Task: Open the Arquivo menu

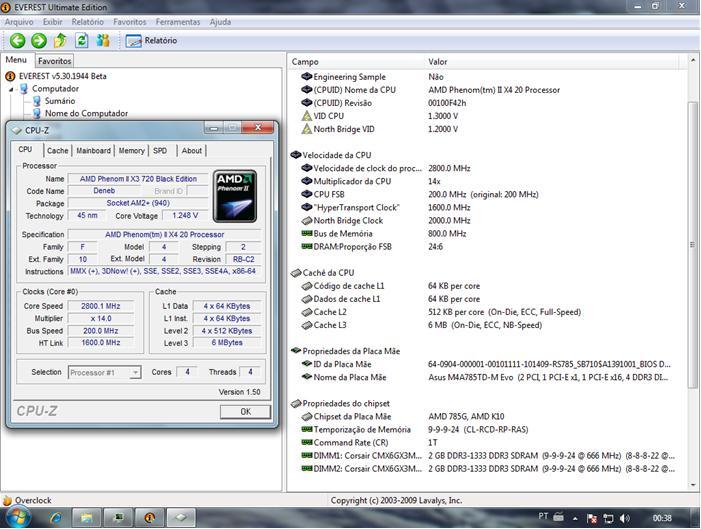Action: coord(19,22)
